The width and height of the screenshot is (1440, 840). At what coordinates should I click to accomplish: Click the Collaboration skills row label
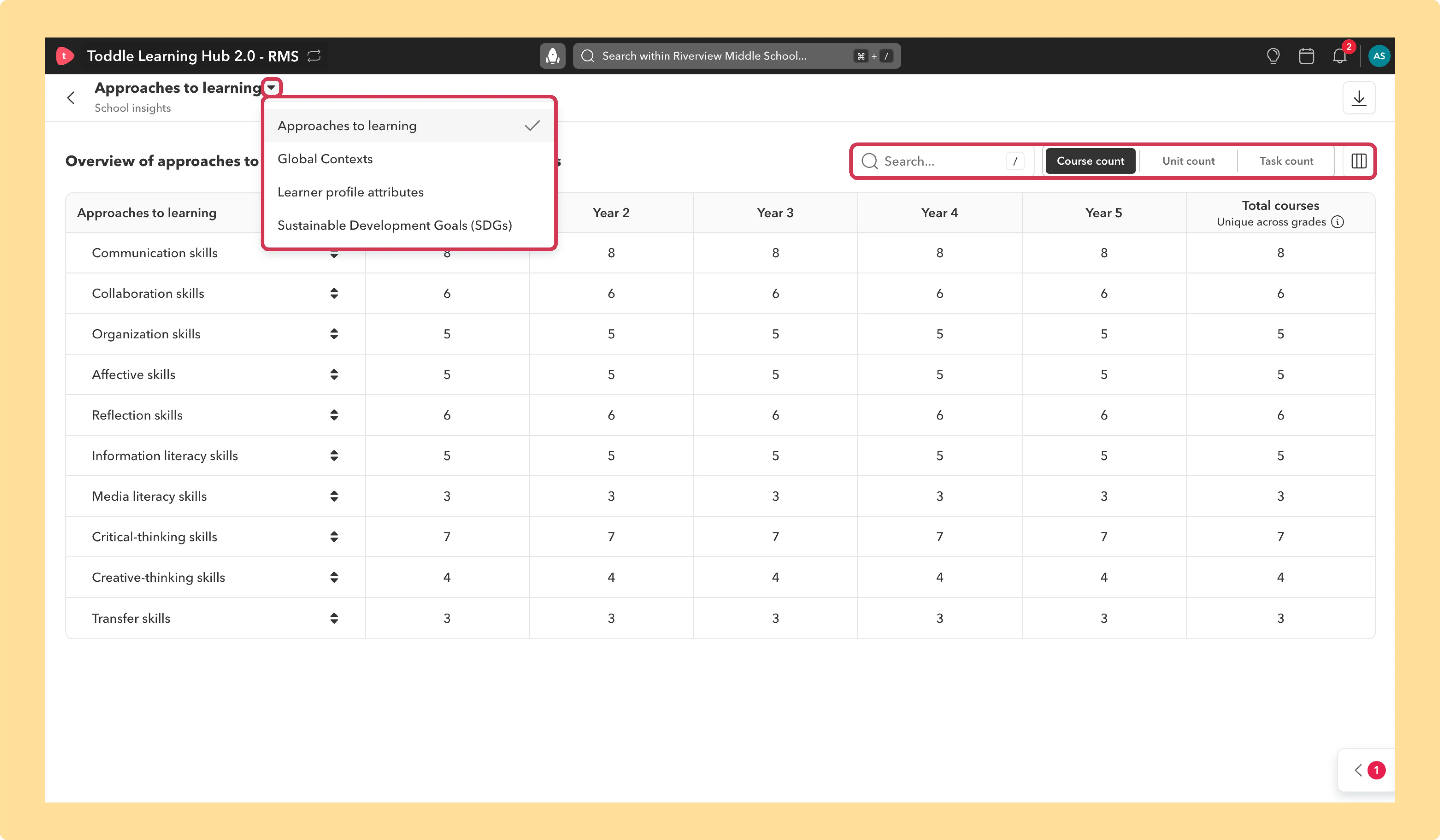[148, 293]
